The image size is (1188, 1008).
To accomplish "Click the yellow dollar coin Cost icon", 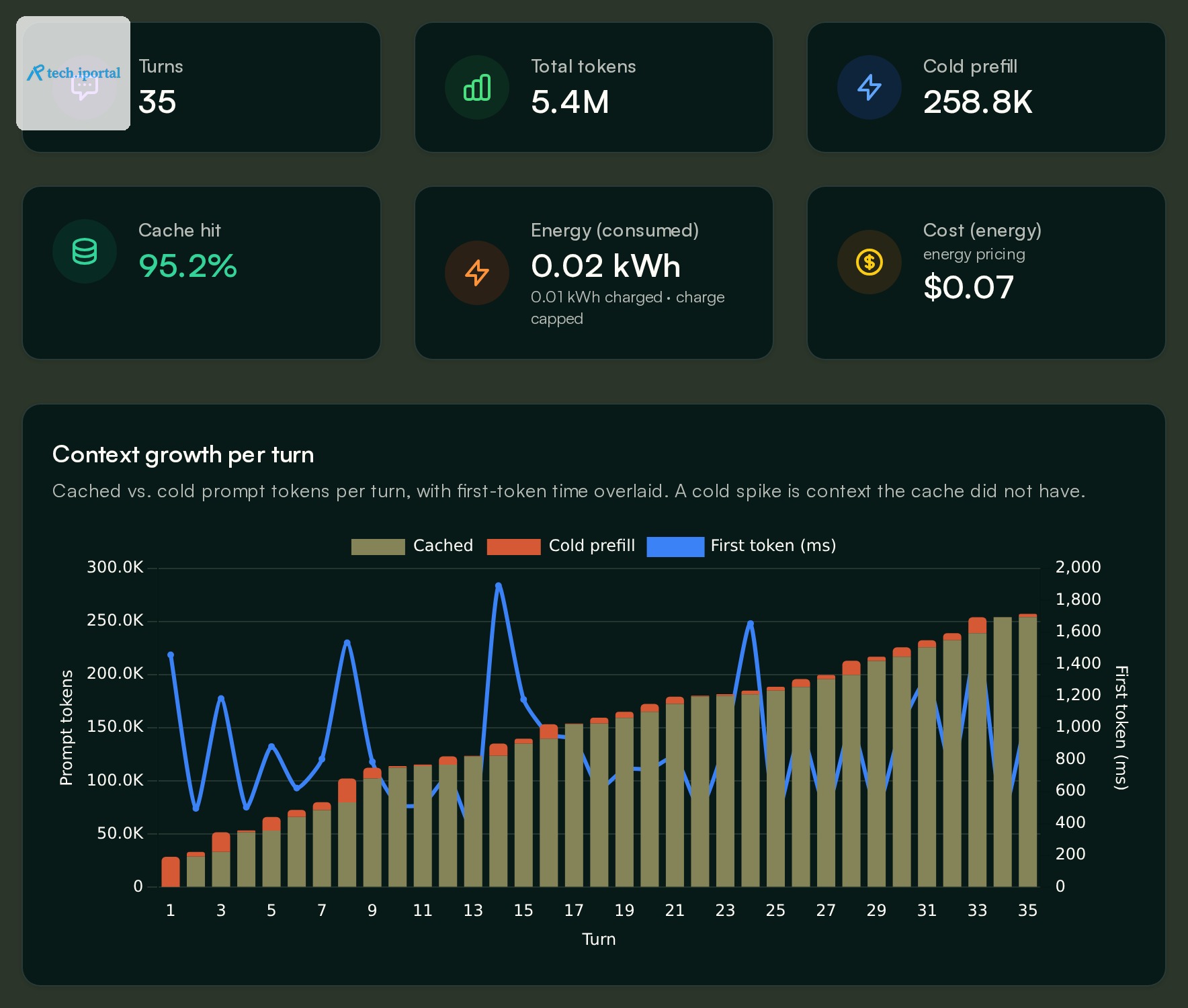I will coord(869,262).
